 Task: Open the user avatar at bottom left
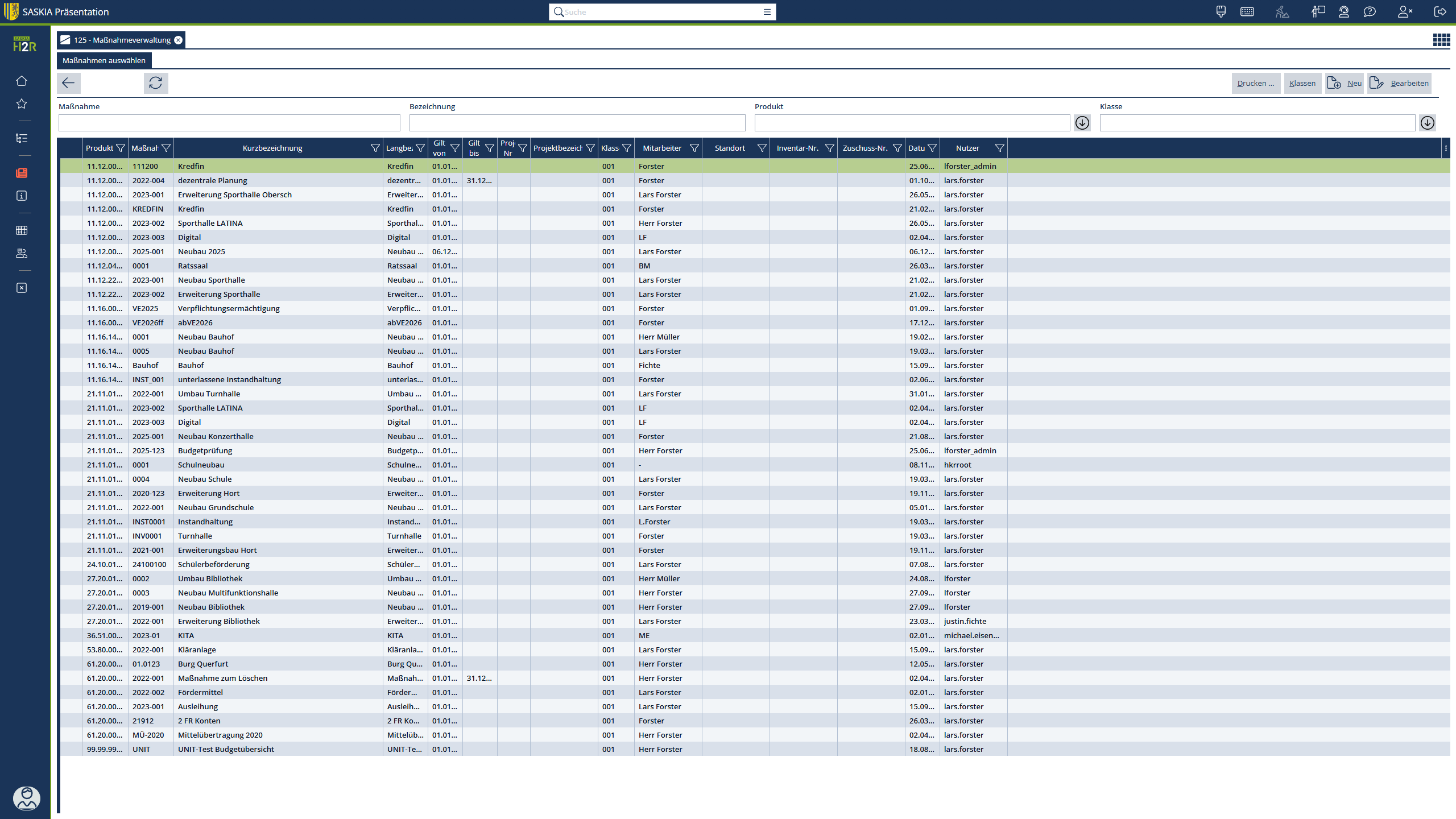point(26,797)
